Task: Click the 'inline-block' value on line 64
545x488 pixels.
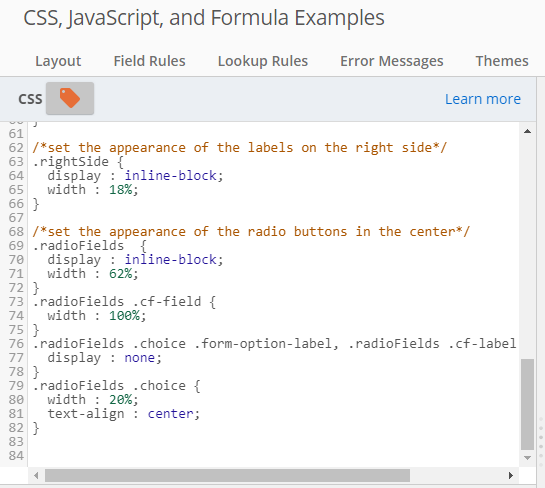Action: click(x=171, y=176)
